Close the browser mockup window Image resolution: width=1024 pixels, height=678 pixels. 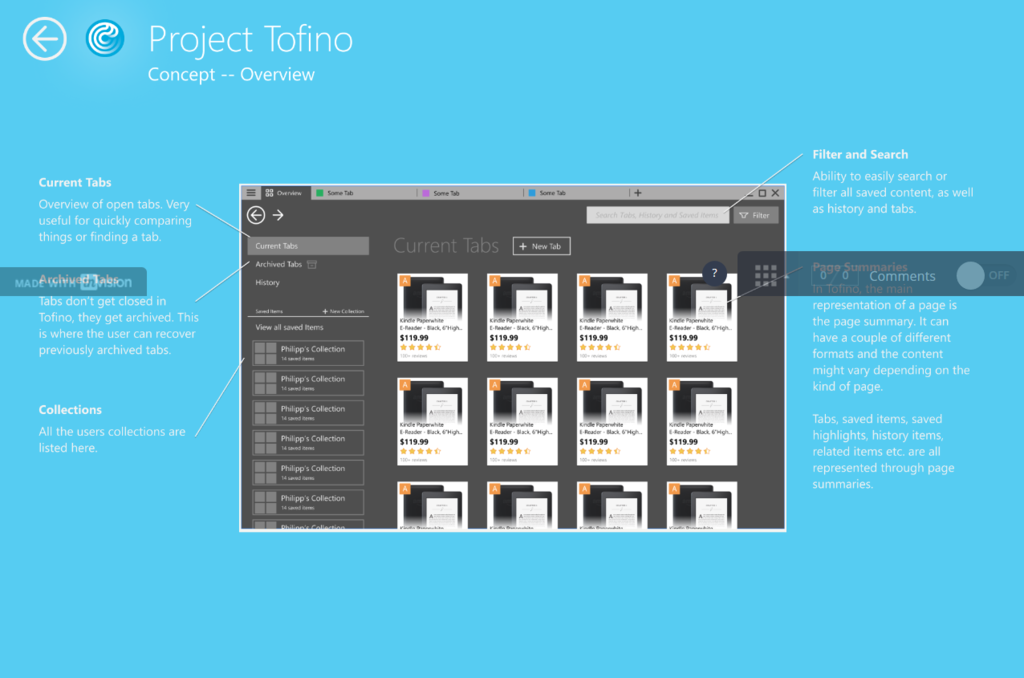pyautogui.click(x=775, y=193)
